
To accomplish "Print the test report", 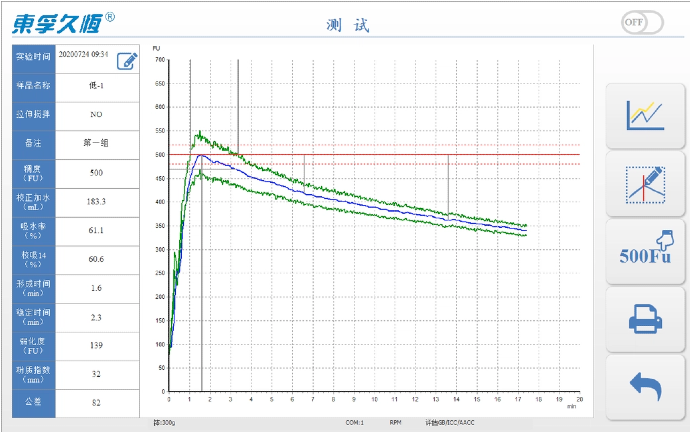I will [645, 319].
